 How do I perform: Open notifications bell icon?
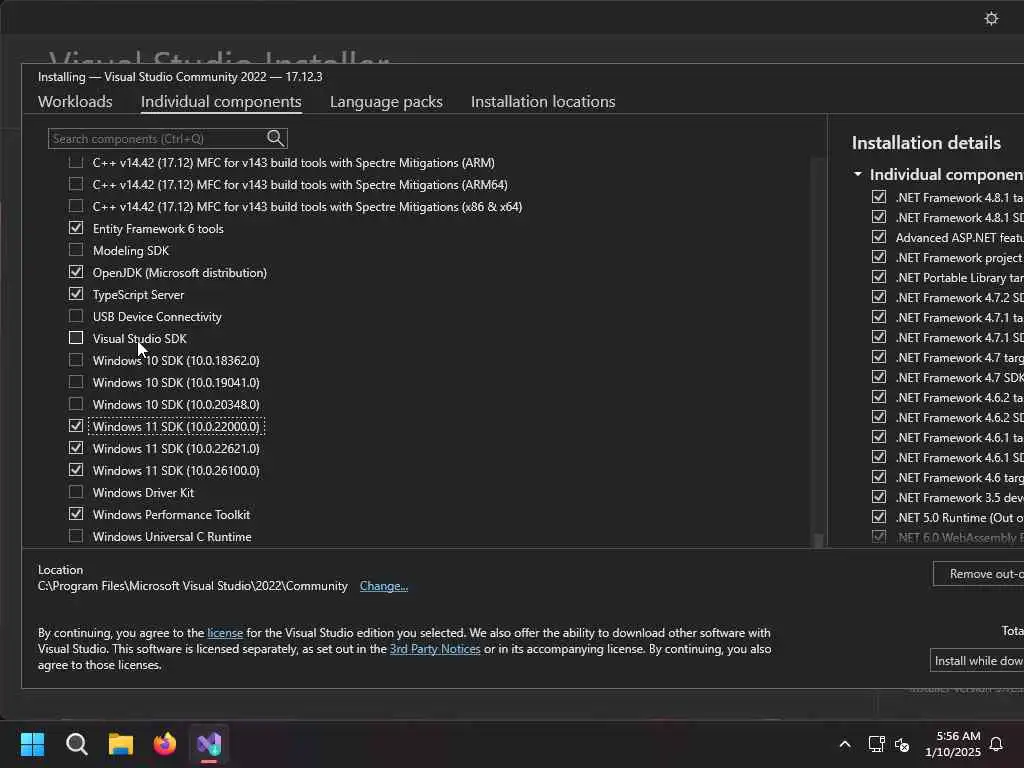point(996,744)
